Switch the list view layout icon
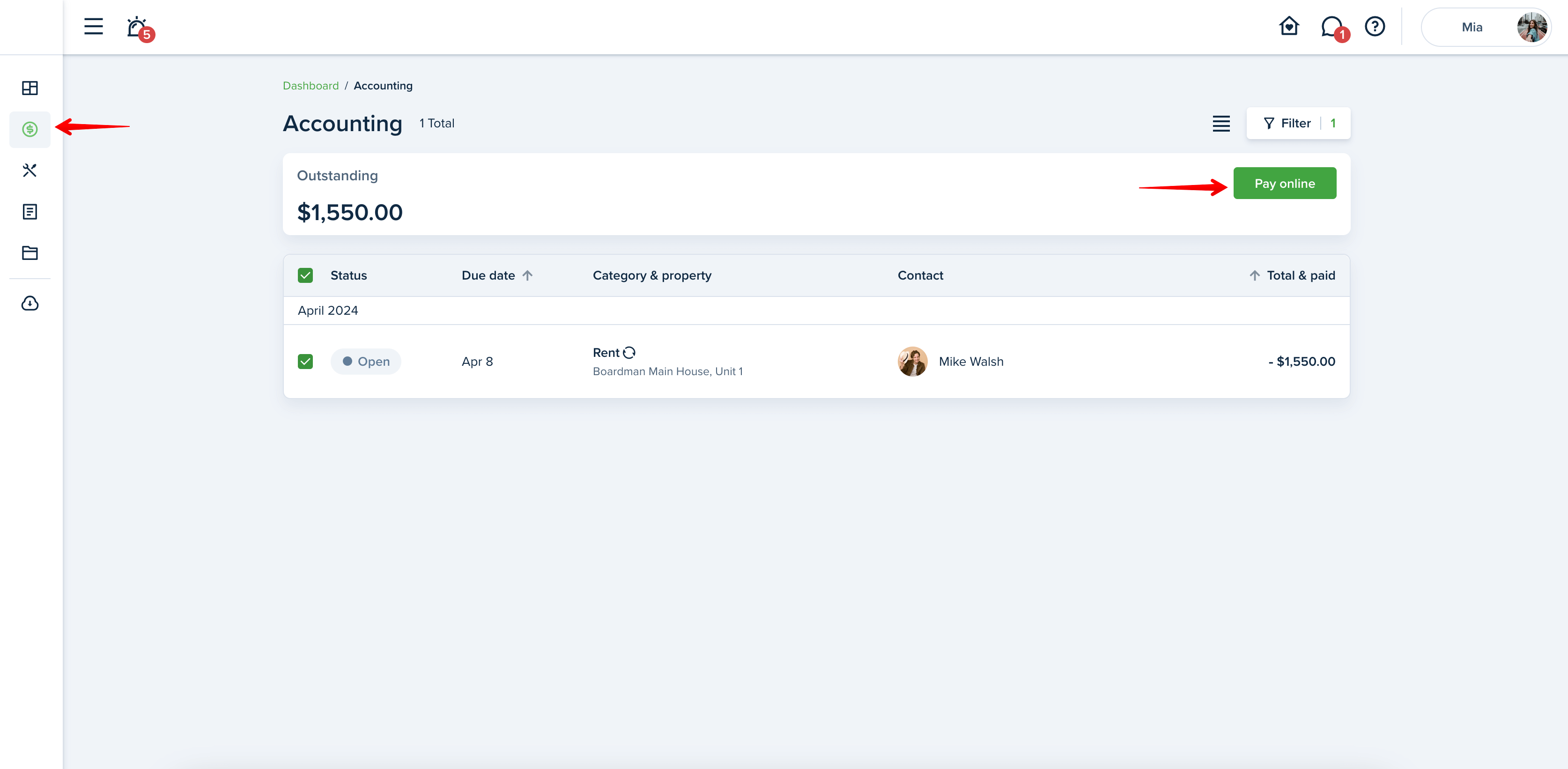 tap(1220, 124)
